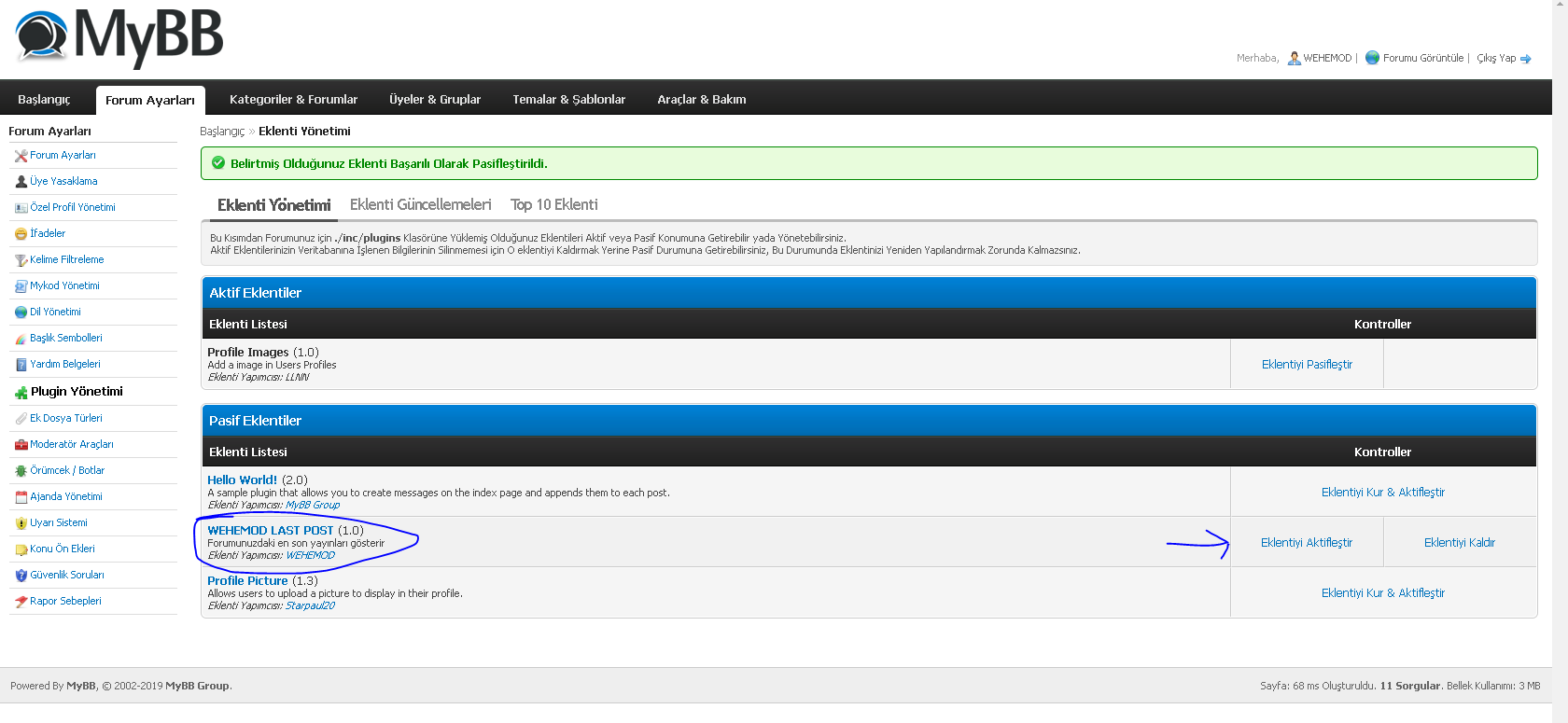1568x723 pixels.
Task: Click the Örümcek / Botlar bug icon
Action: point(21,471)
